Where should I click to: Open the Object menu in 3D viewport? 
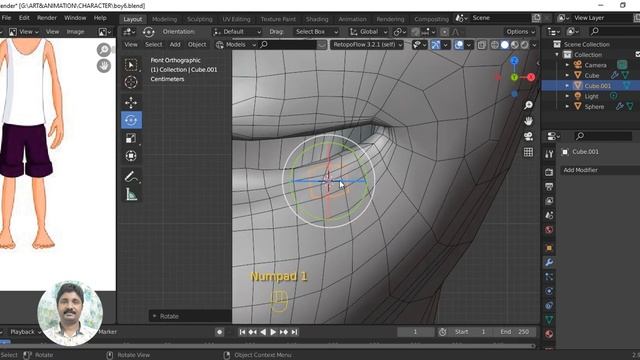197,44
